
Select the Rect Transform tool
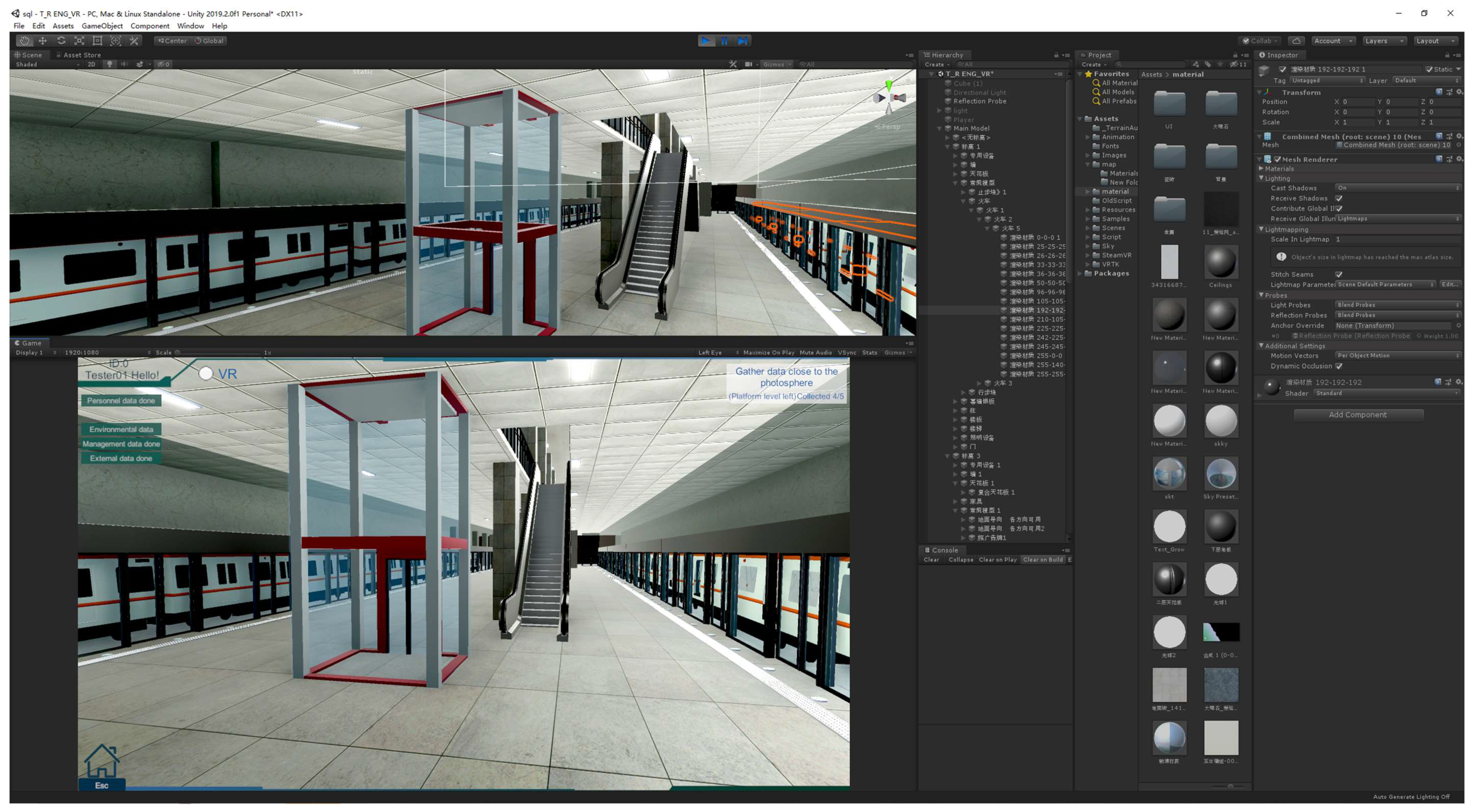97,41
